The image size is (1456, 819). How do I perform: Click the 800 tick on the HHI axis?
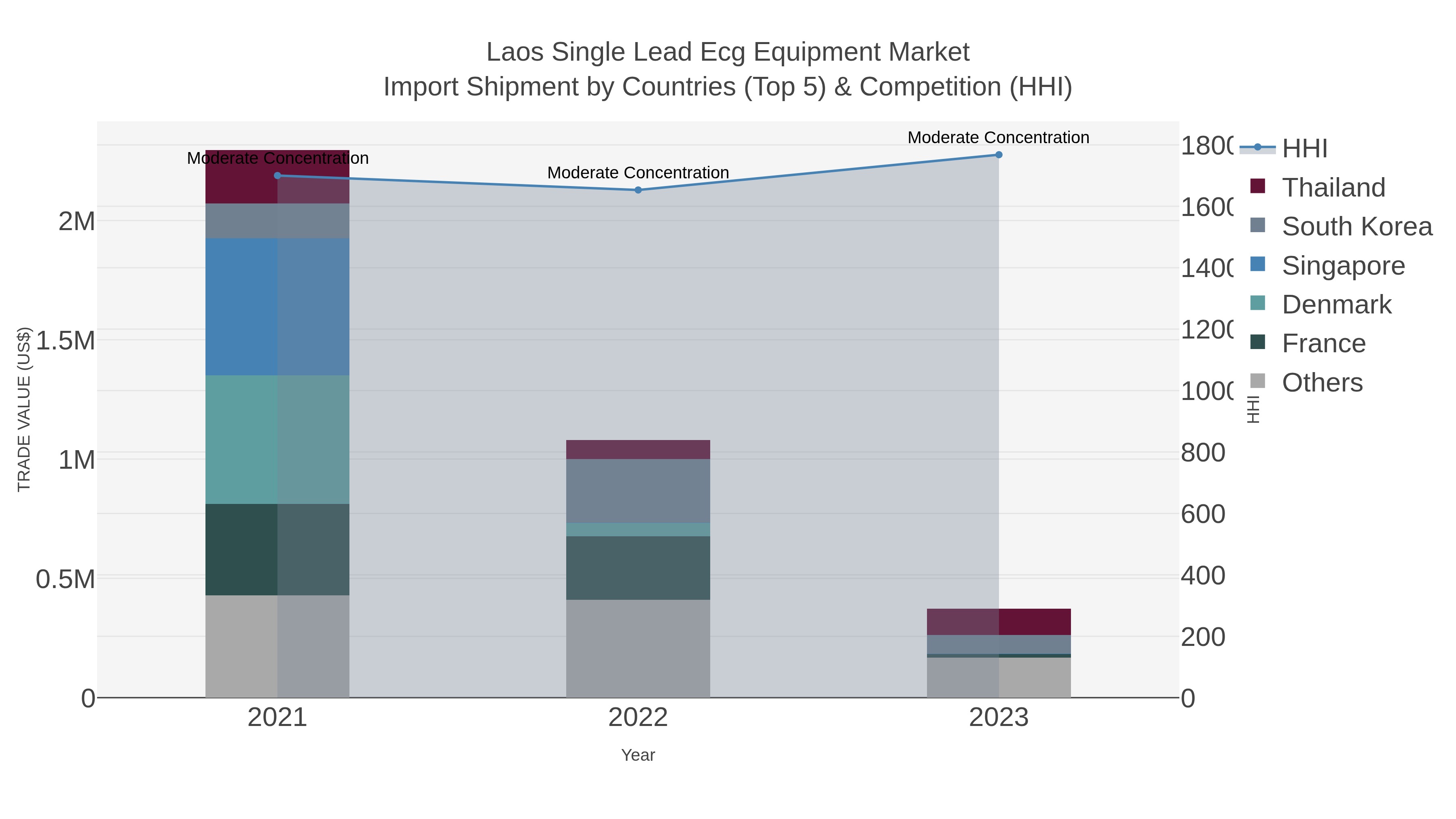coord(1203,453)
